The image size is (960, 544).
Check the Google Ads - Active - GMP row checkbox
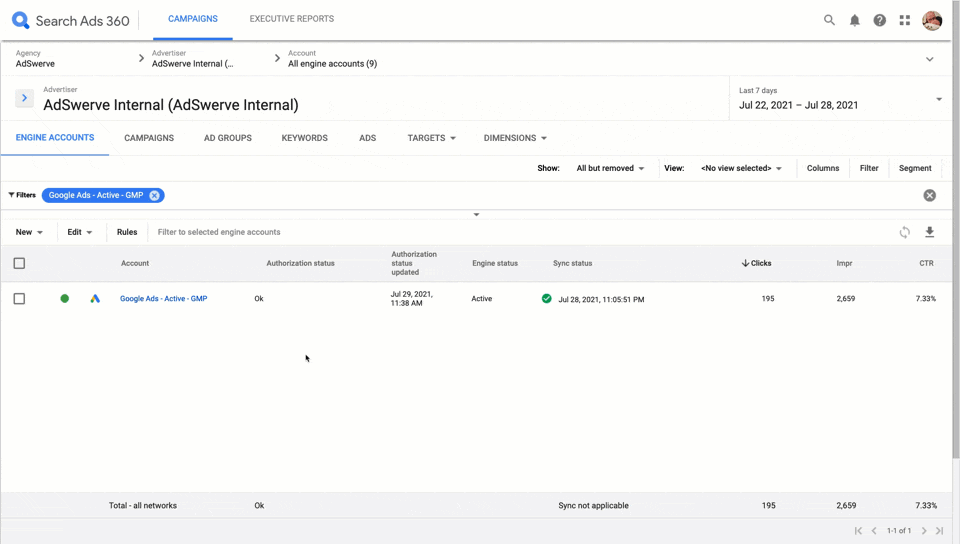tap(20, 299)
